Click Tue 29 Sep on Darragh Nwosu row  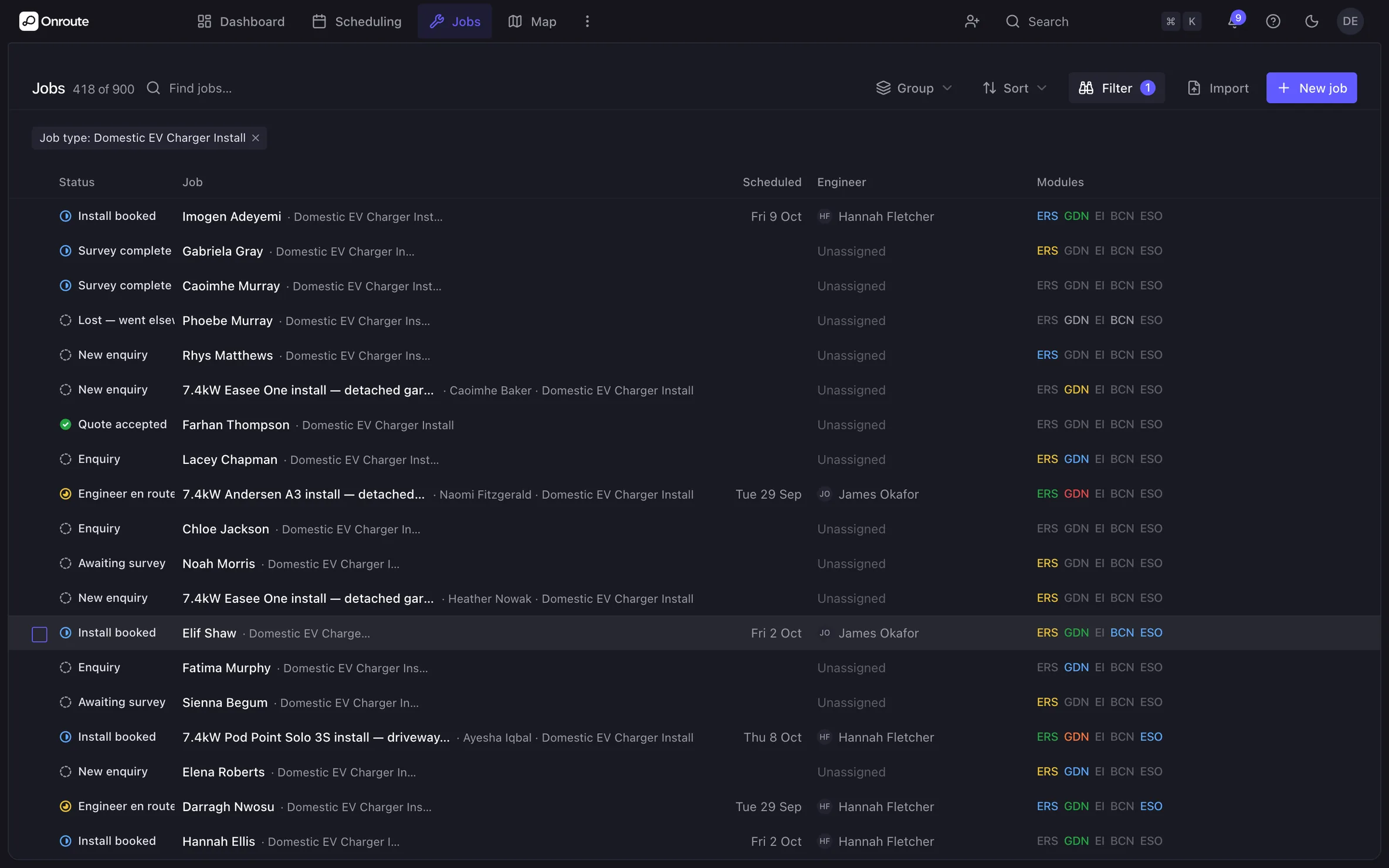click(x=768, y=806)
